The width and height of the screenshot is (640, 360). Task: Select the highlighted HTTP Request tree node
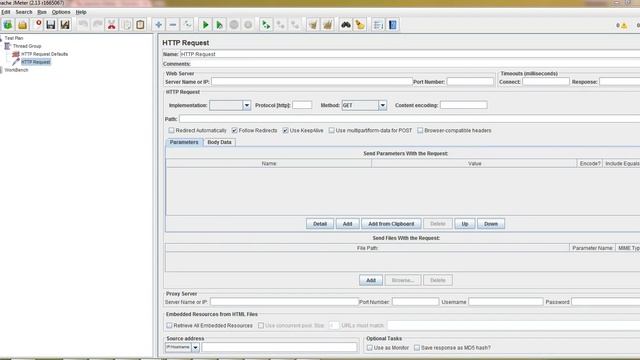tap(36, 62)
